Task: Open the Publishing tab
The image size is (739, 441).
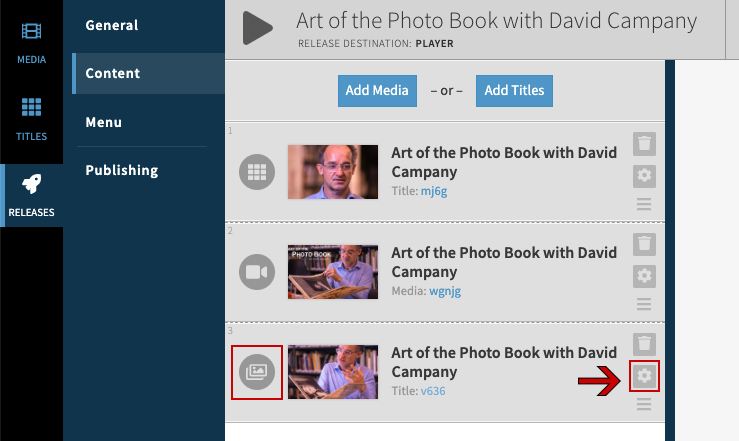Action: 122,170
